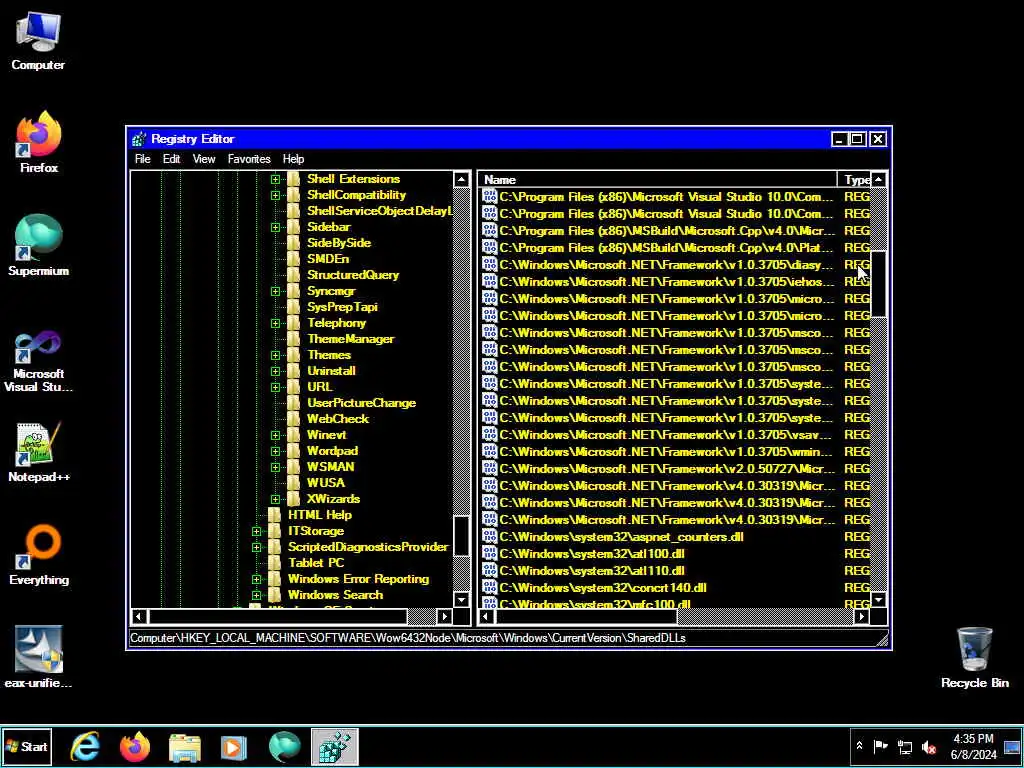Open the View menu

[204, 159]
